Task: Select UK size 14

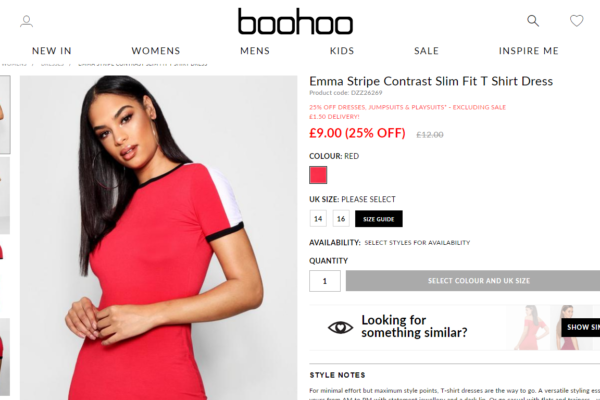Action: click(x=318, y=219)
